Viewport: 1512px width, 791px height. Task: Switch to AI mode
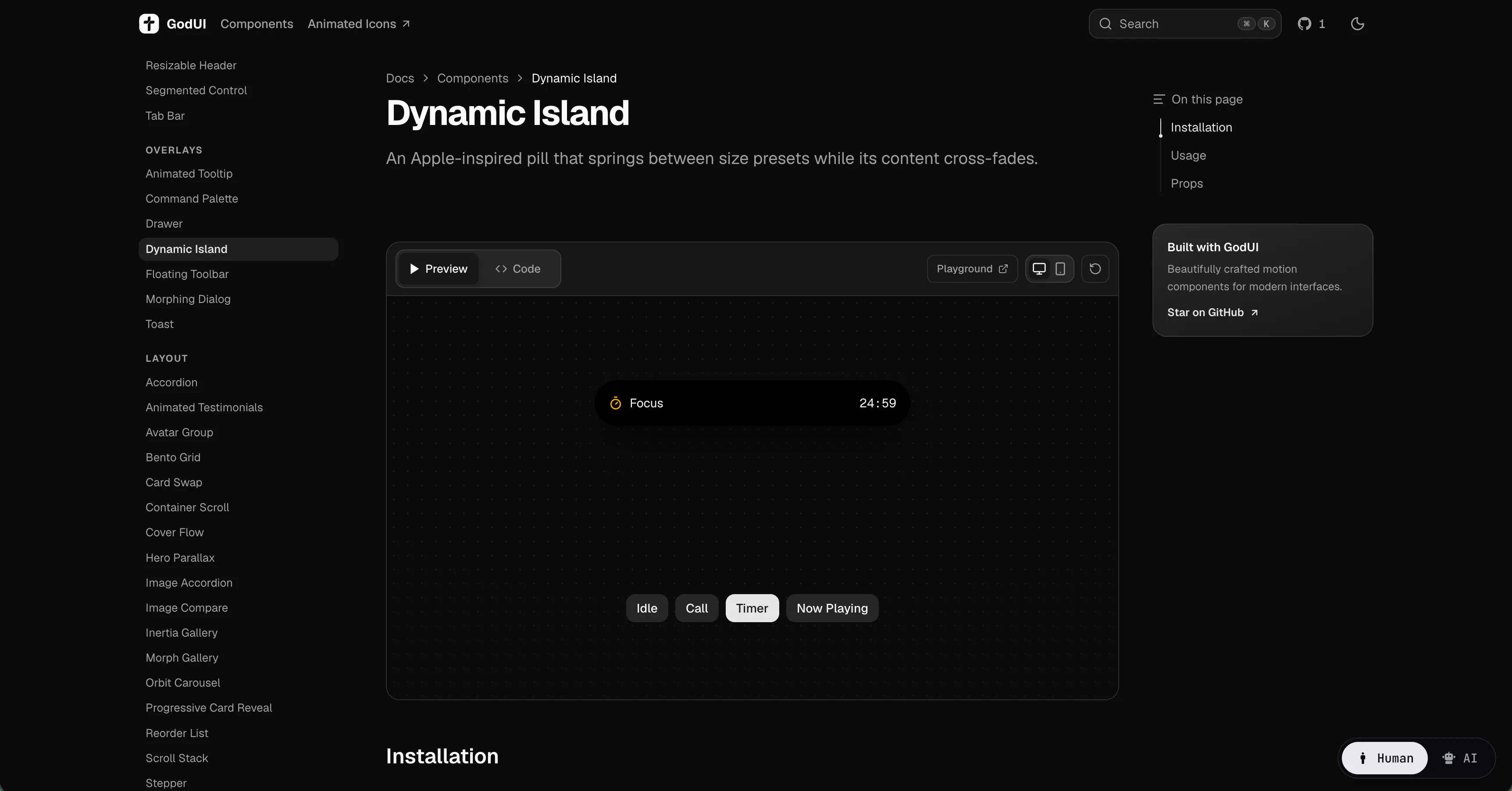1459,758
